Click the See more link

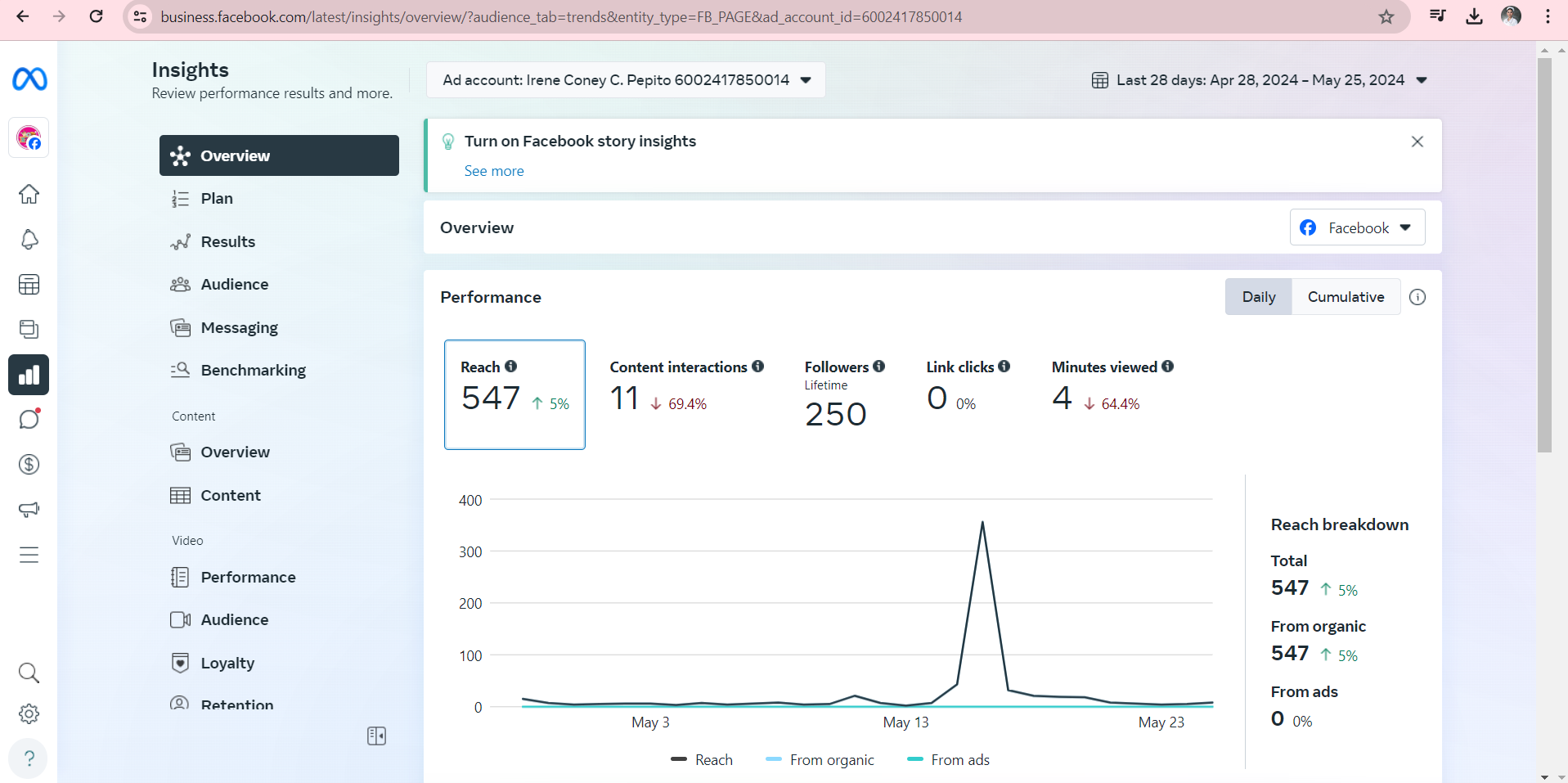click(x=494, y=171)
